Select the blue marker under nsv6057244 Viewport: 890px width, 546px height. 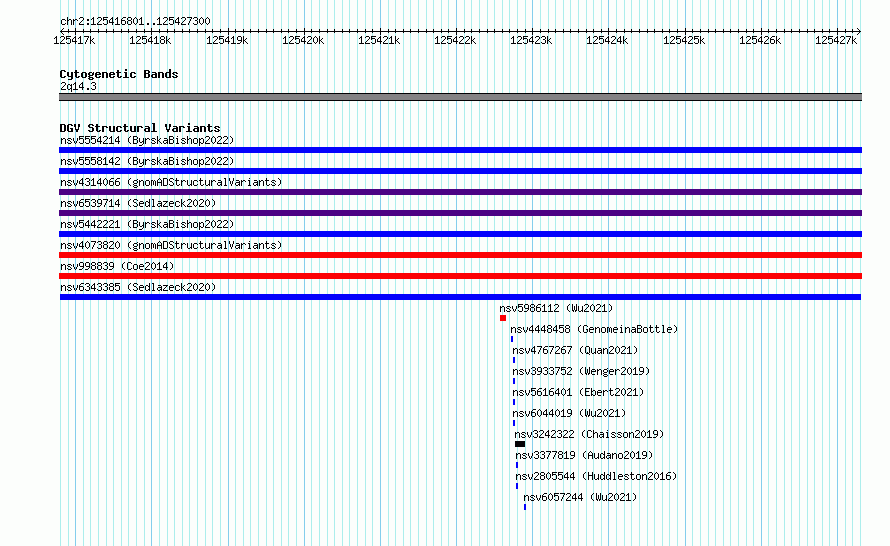[x=525, y=507]
